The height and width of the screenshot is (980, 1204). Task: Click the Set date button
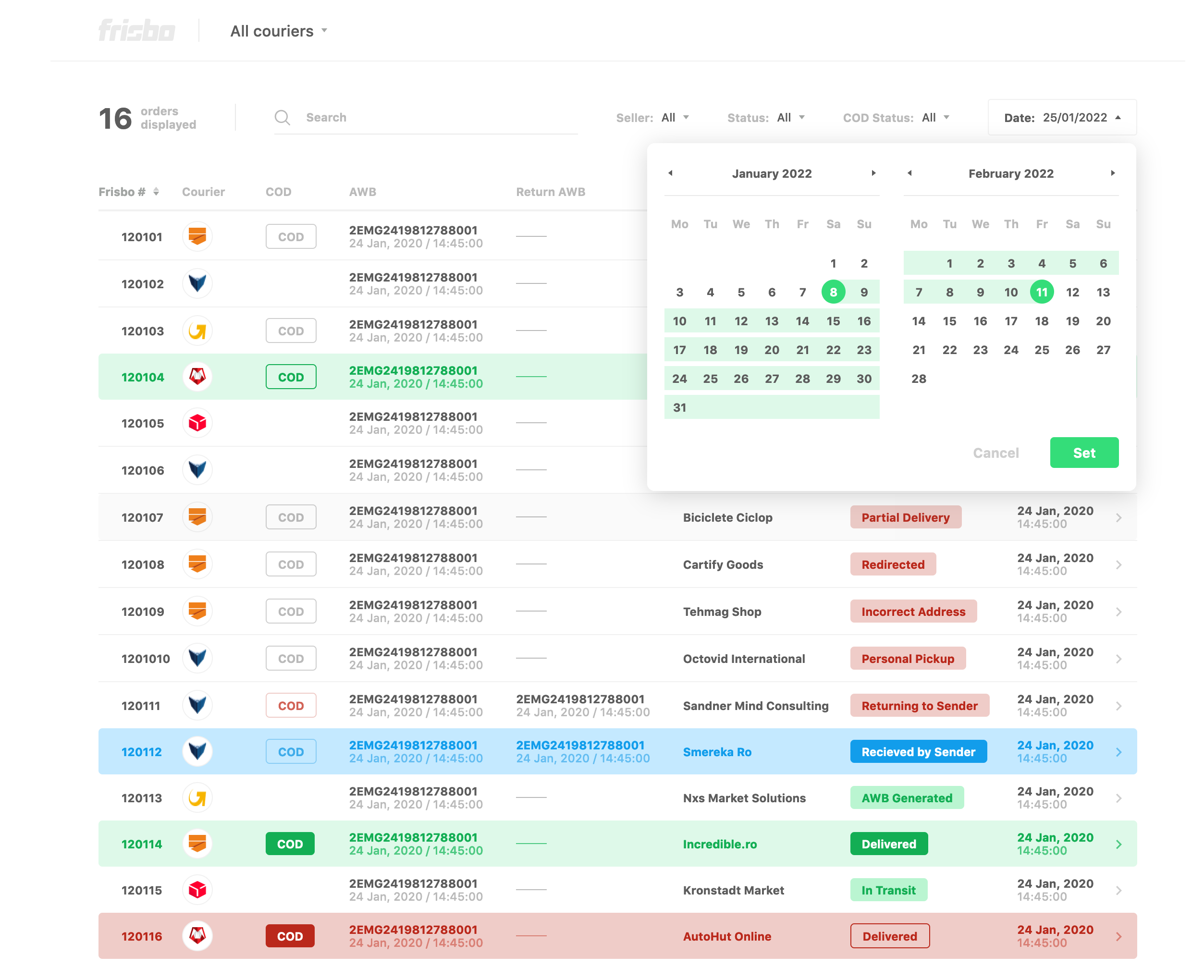(1084, 453)
